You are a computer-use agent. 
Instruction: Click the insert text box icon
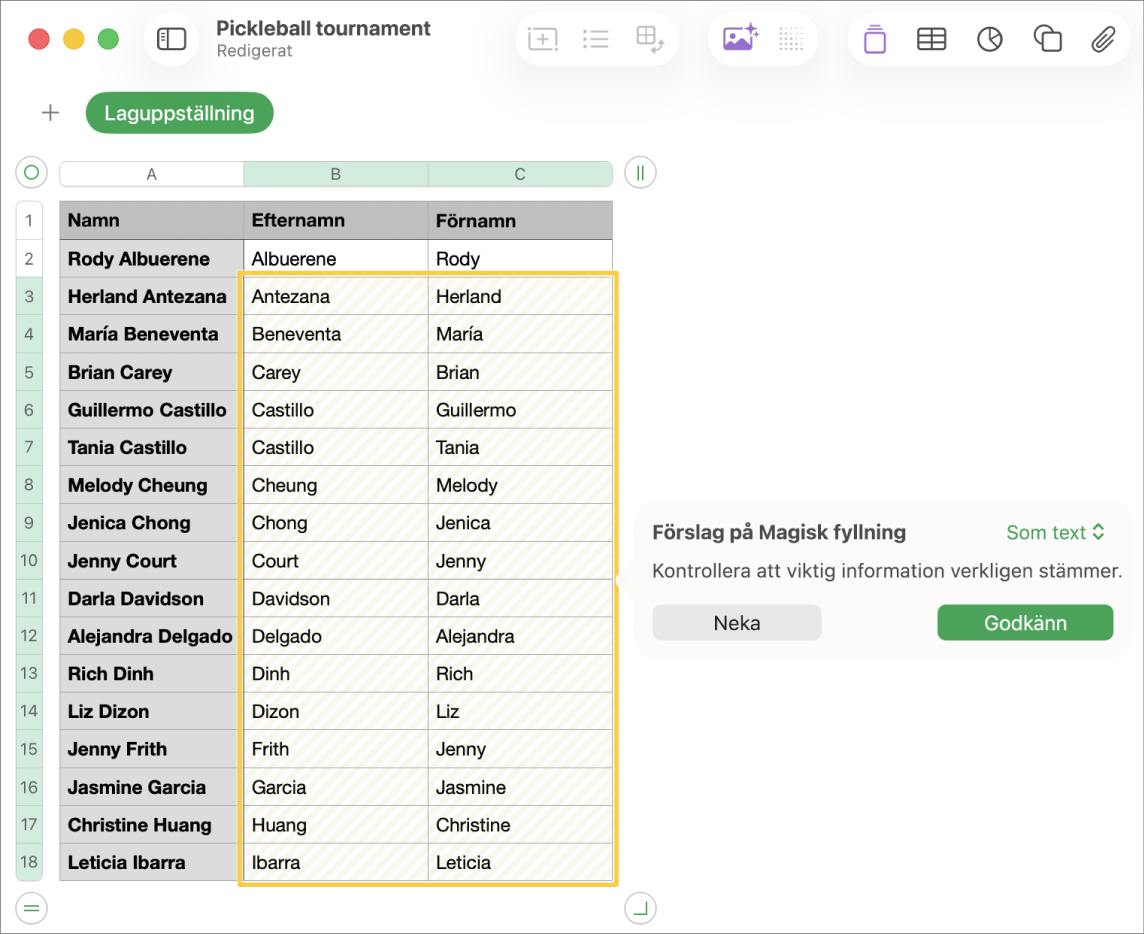(x=543, y=39)
